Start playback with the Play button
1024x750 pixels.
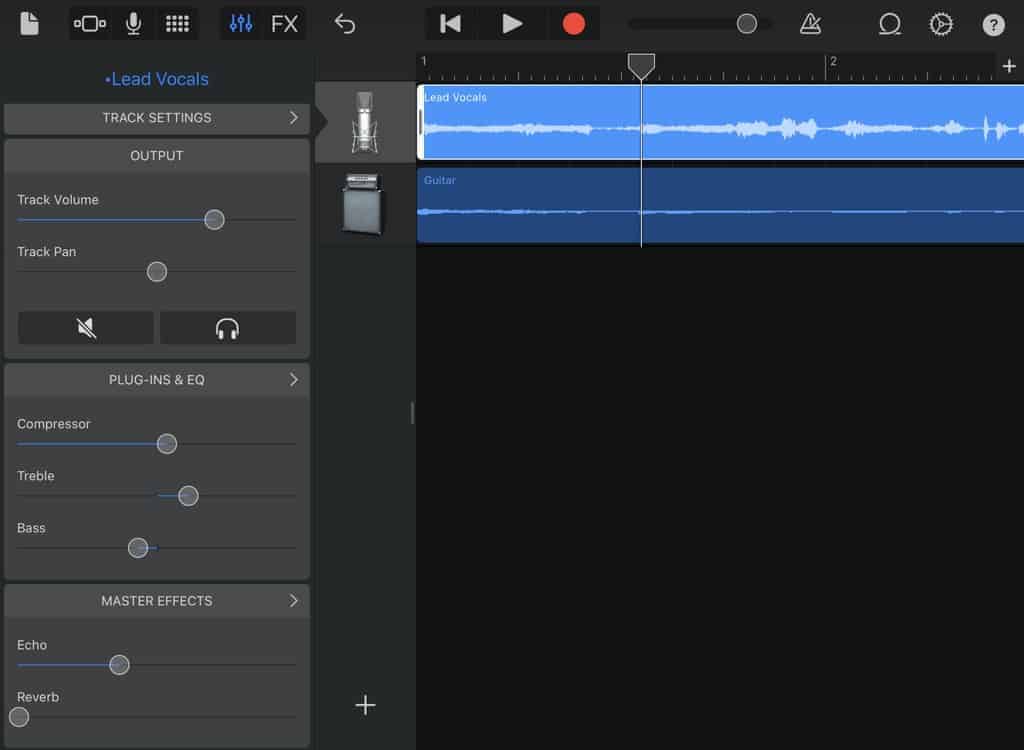pos(512,24)
